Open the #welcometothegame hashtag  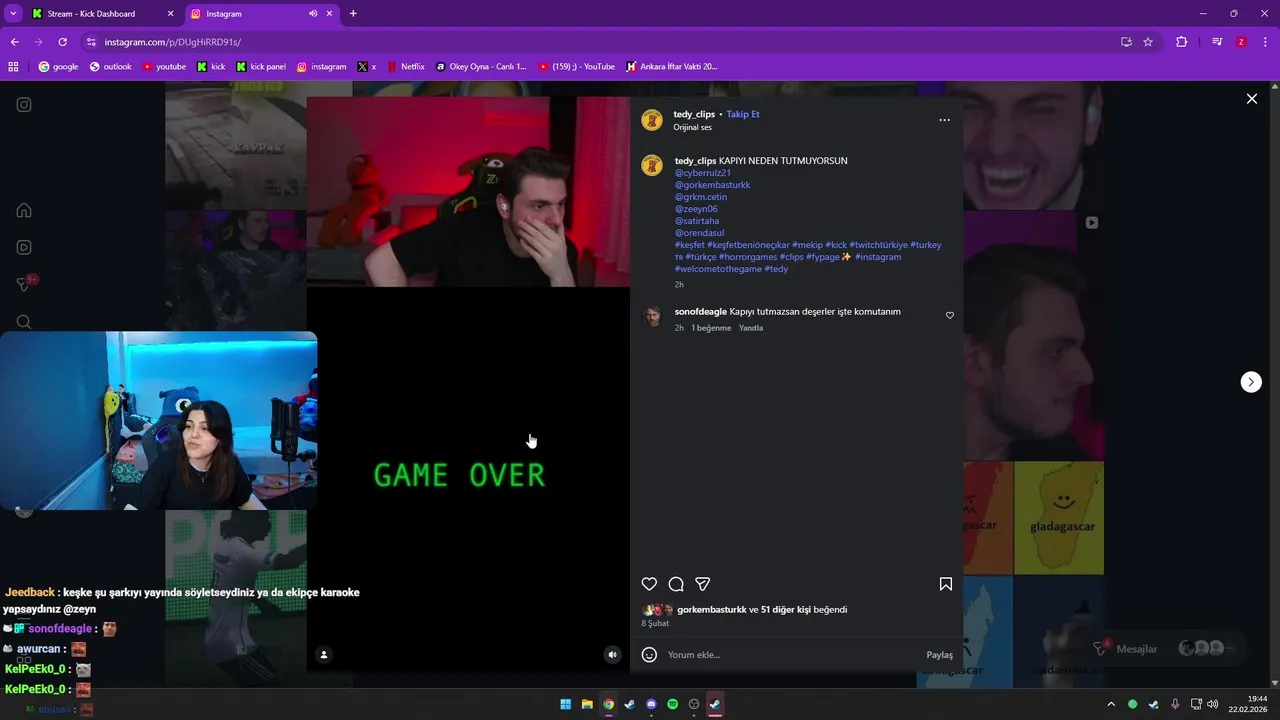click(718, 269)
